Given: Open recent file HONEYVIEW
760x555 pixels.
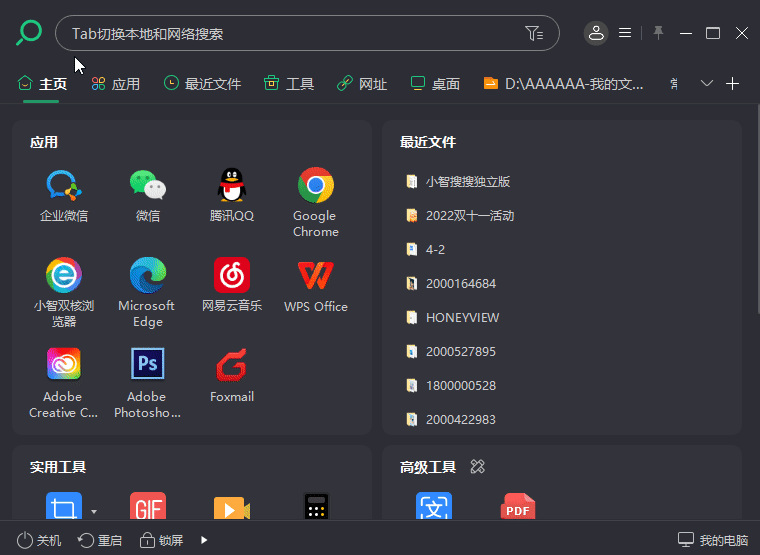Looking at the screenshot, I should (x=452, y=317).
